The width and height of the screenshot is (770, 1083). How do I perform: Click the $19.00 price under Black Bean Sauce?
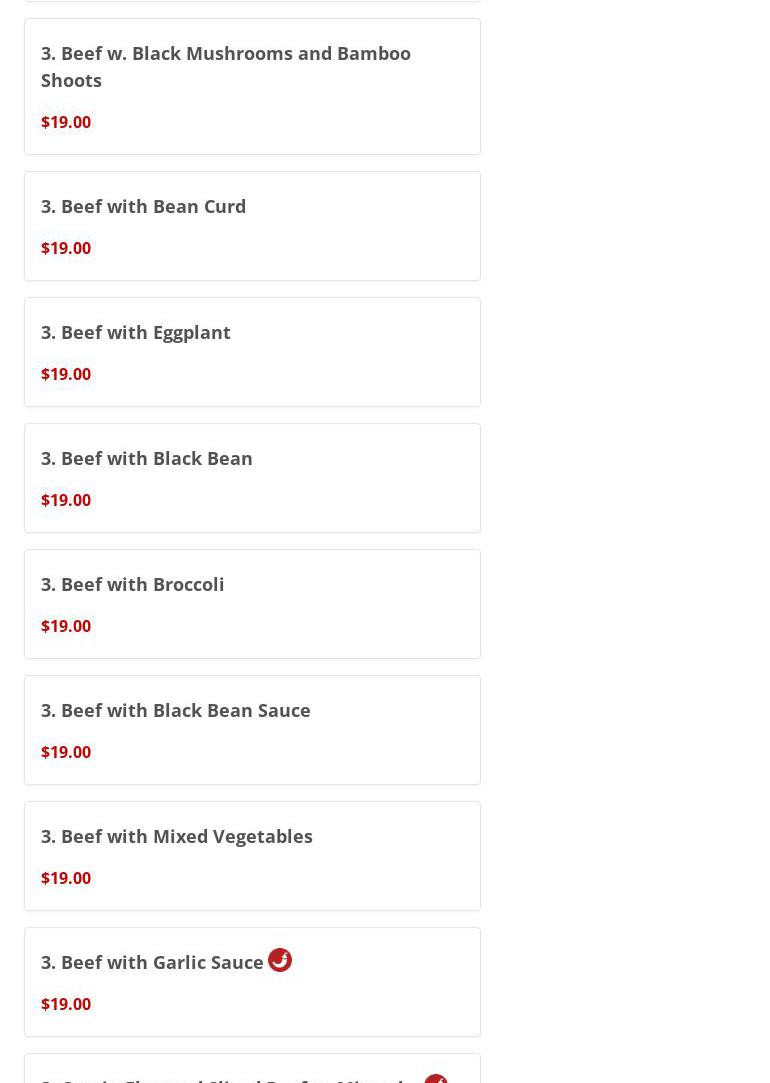(x=66, y=751)
